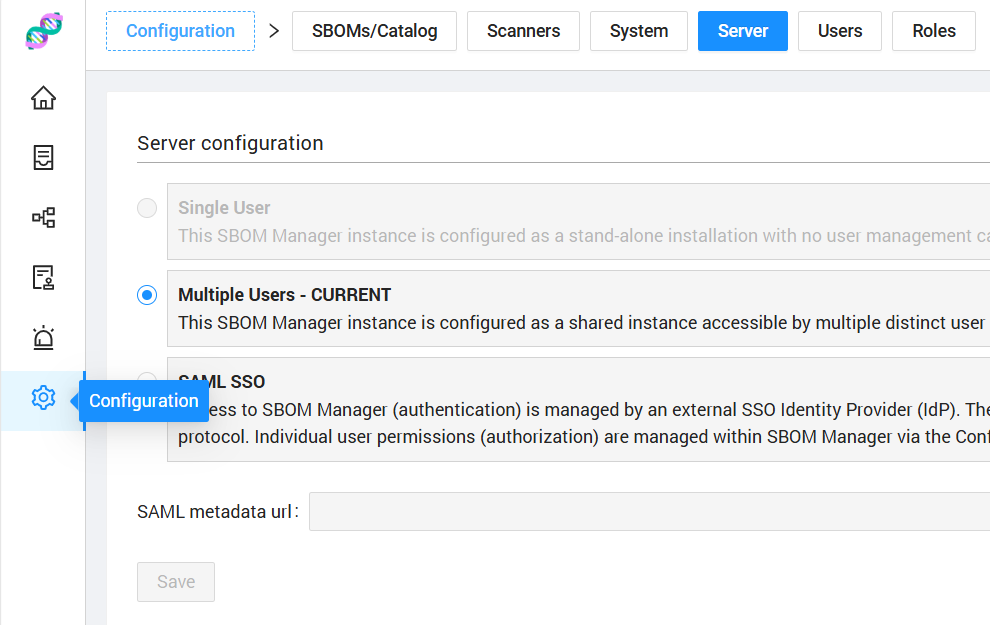Choose the SAML SSO option card
The height and width of the screenshot is (625, 990).
(x=600, y=420)
